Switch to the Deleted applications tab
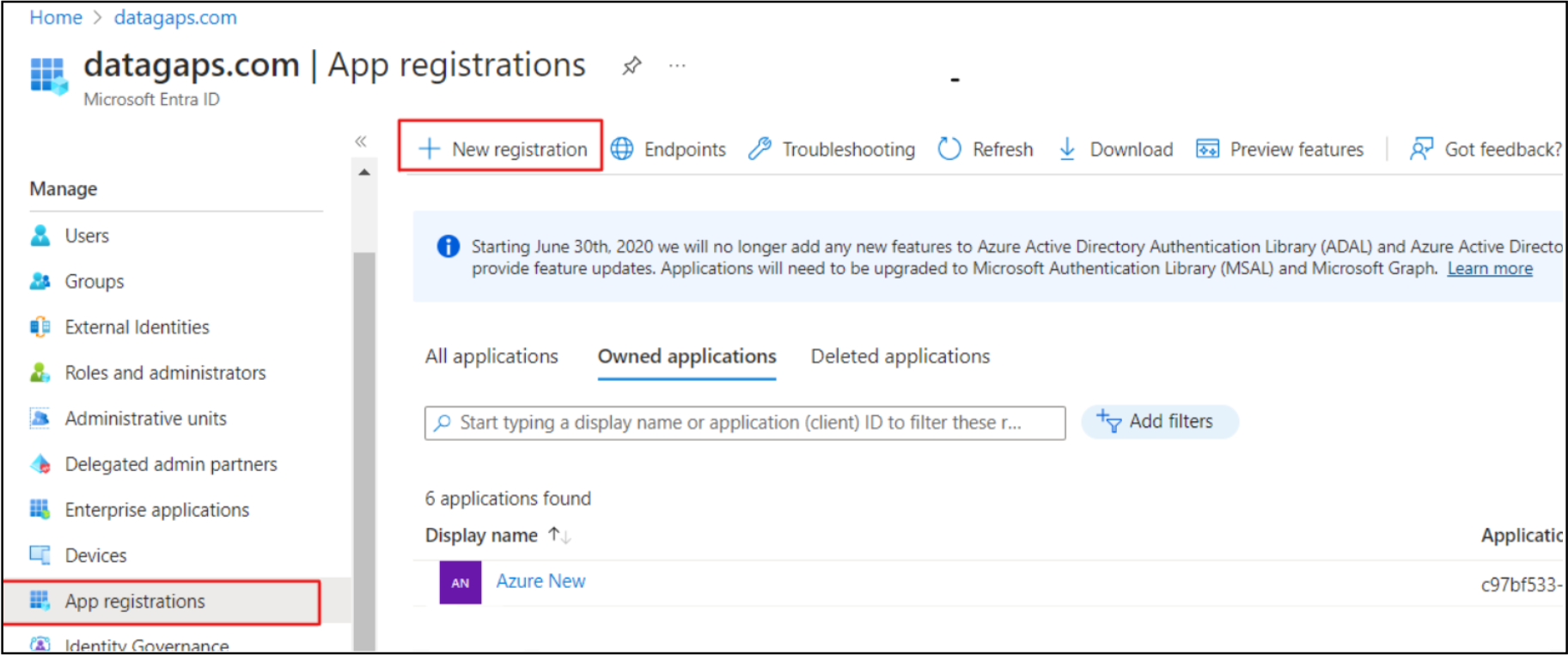The image size is (1568, 655). [900, 356]
